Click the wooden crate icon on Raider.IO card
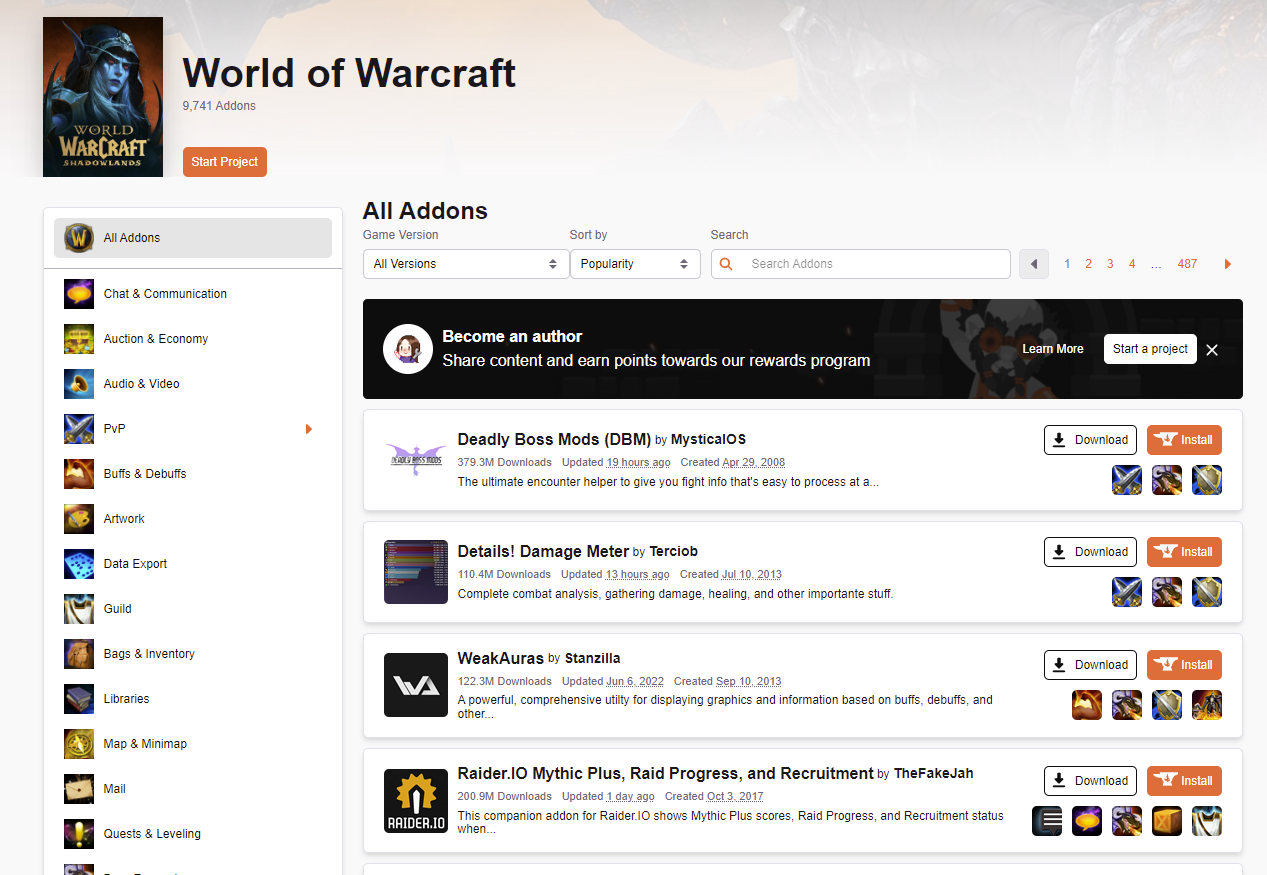This screenshot has width=1267, height=875. (x=1167, y=821)
